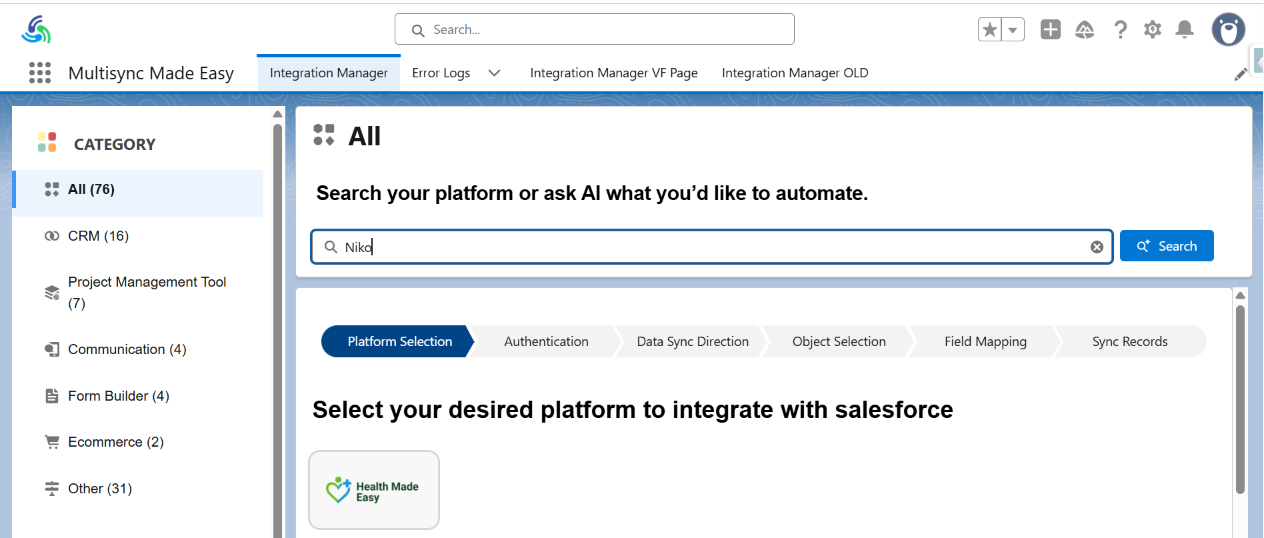Open the Favorites star icon
Image resolution: width=1264 pixels, height=538 pixels.
[x=990, y=30]
